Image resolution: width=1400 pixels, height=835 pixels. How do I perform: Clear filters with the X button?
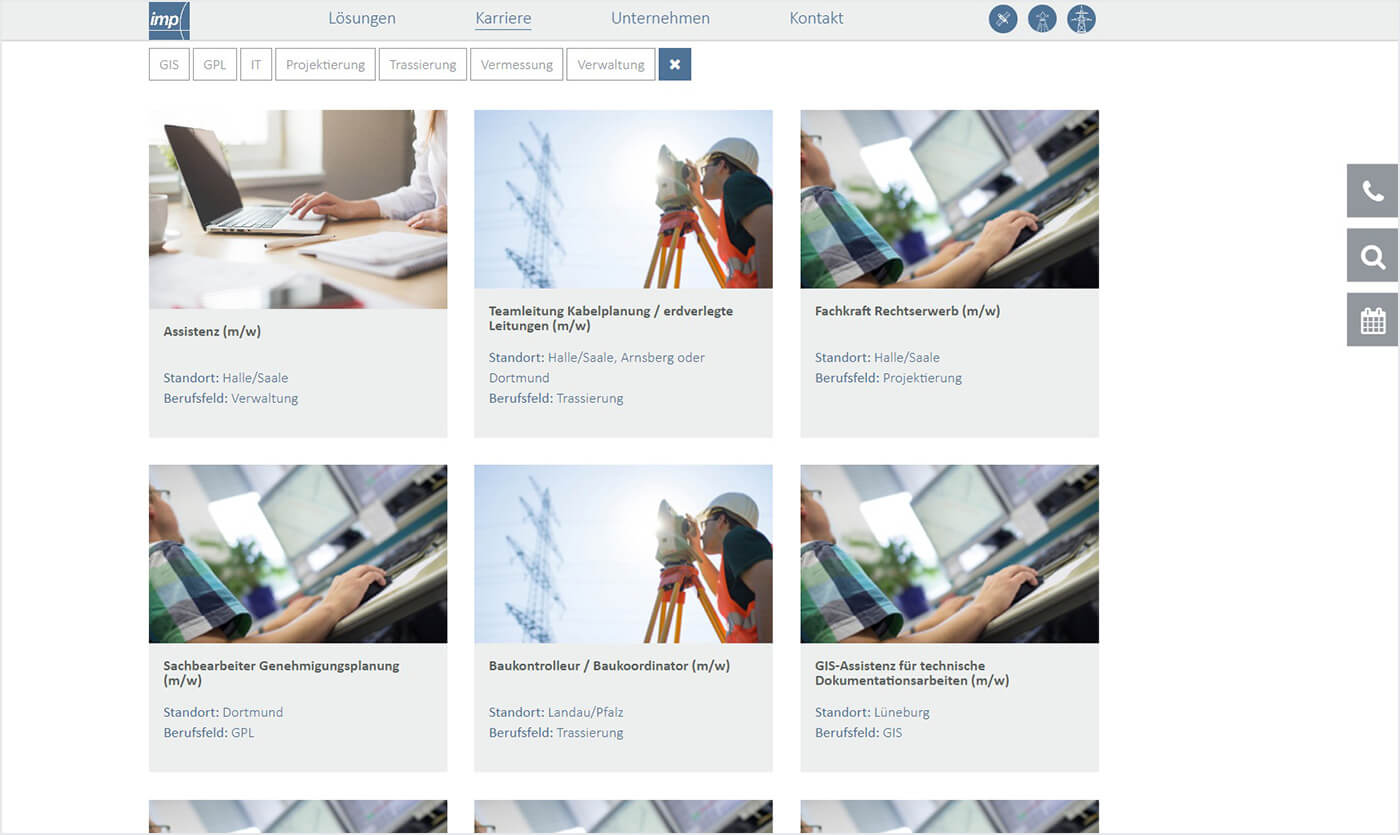pyautogui.click(x=675, y=64)
